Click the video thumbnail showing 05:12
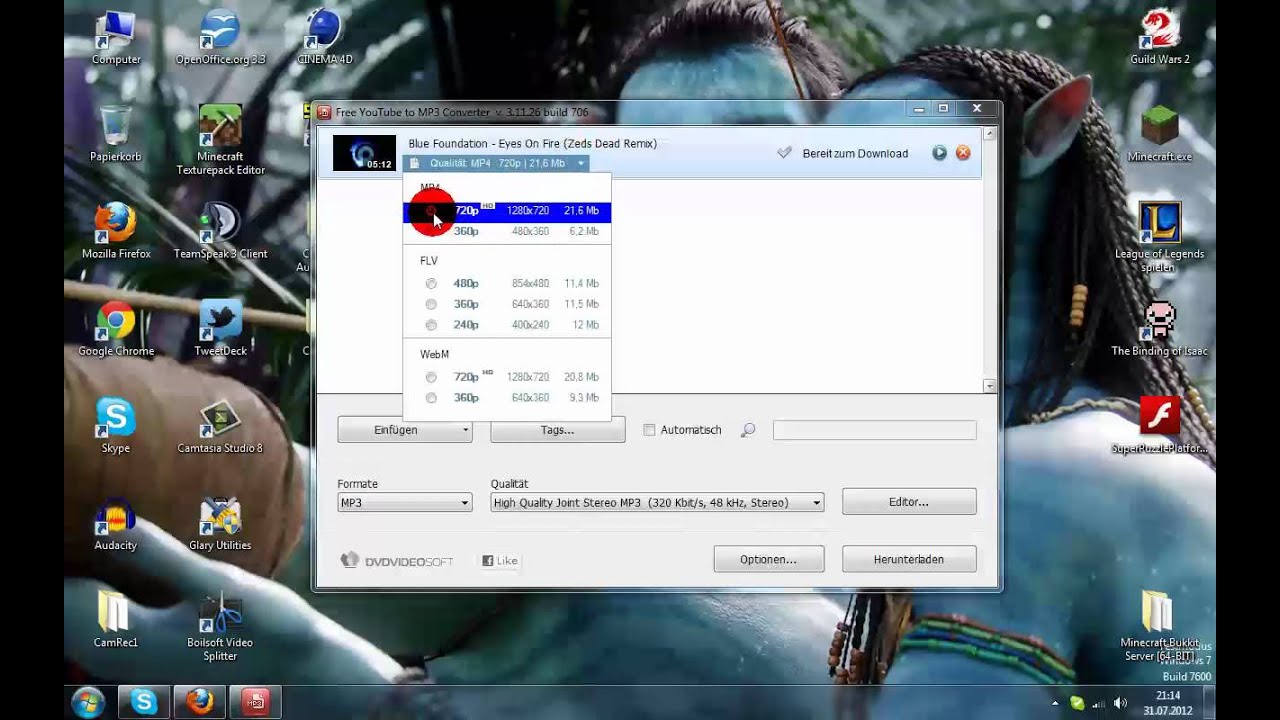 [364, 153]
